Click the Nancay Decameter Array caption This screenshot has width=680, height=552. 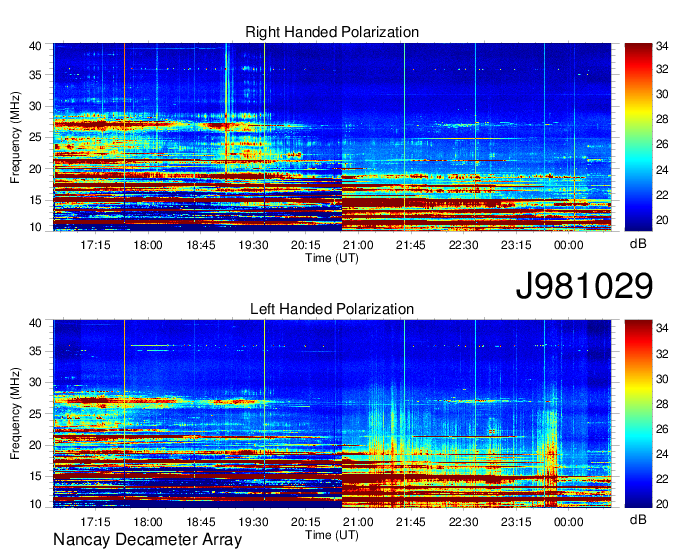click(x=147, y=540)
